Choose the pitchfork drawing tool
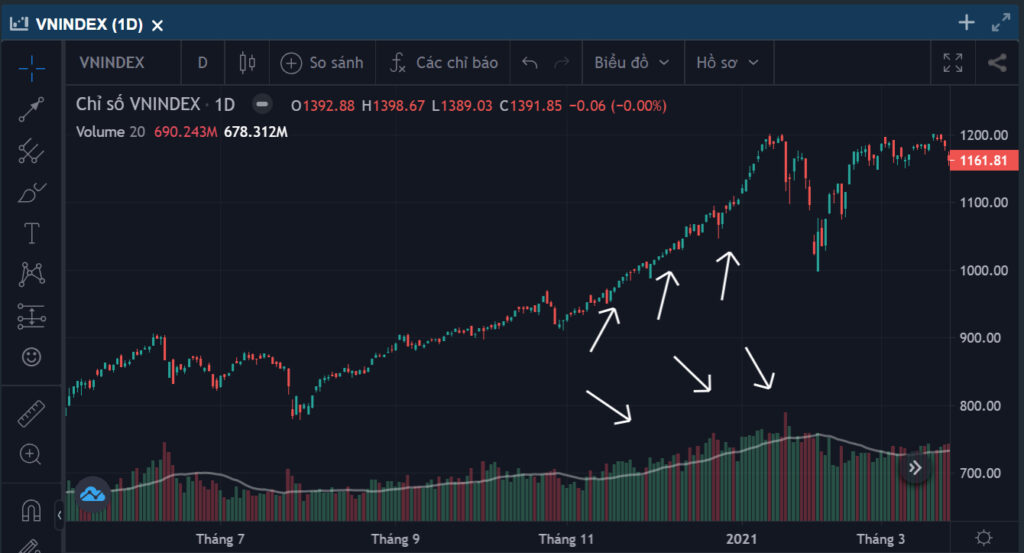This screenshot has height=553, width=1024. (31, 151)
